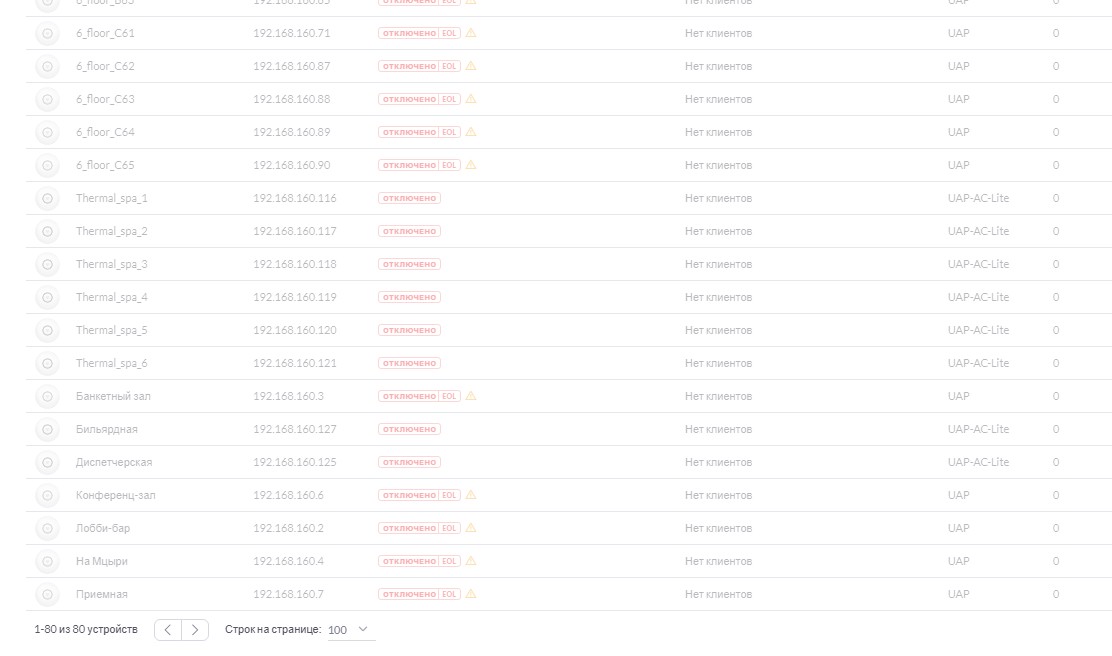
Task: Go to the next page of devices
Action: pyautogui.click(x=195, y=630)
